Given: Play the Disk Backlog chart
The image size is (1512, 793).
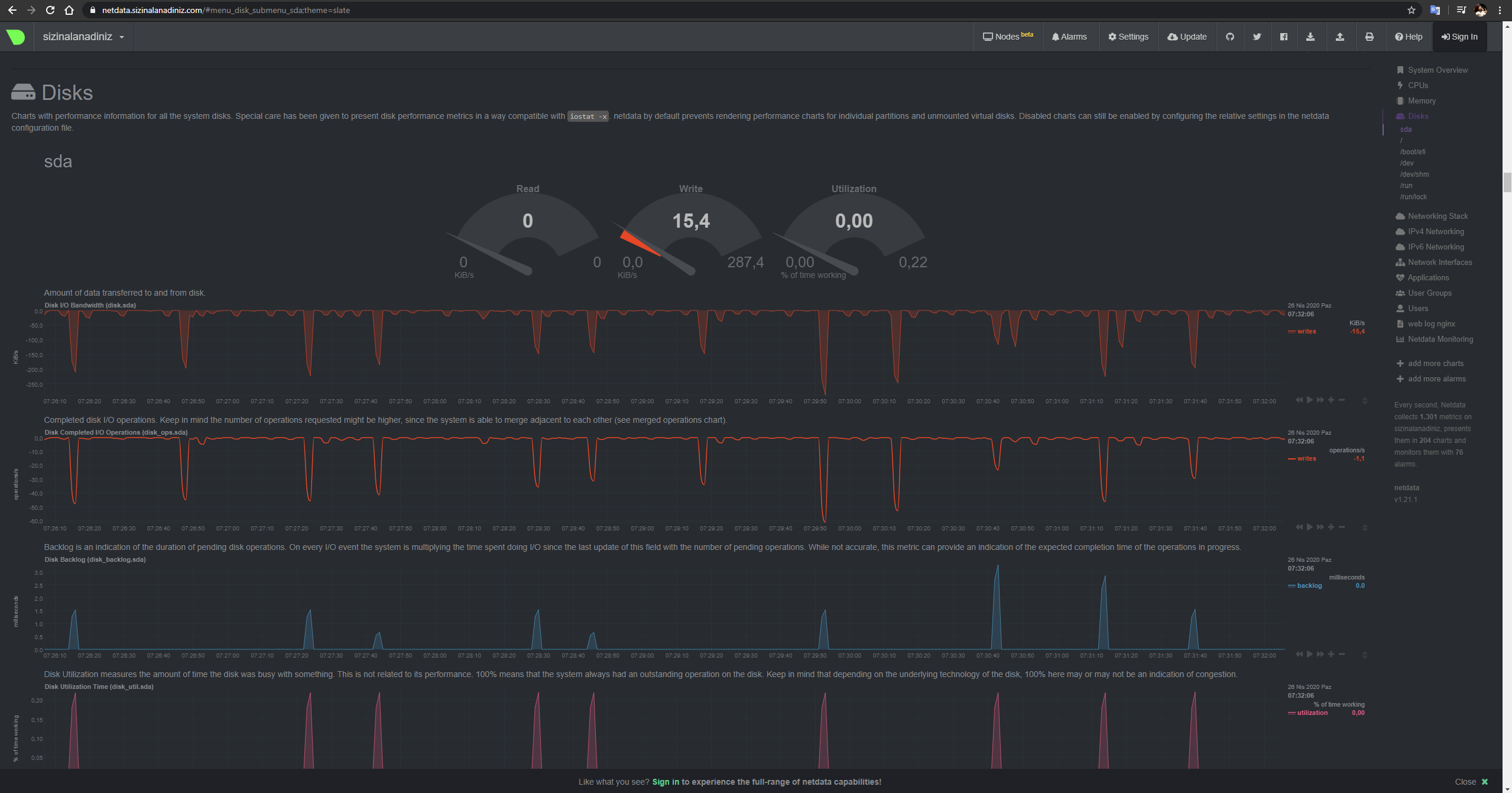Looking at the screenshot, I should pyautogui.click(x=1309, y=654).
